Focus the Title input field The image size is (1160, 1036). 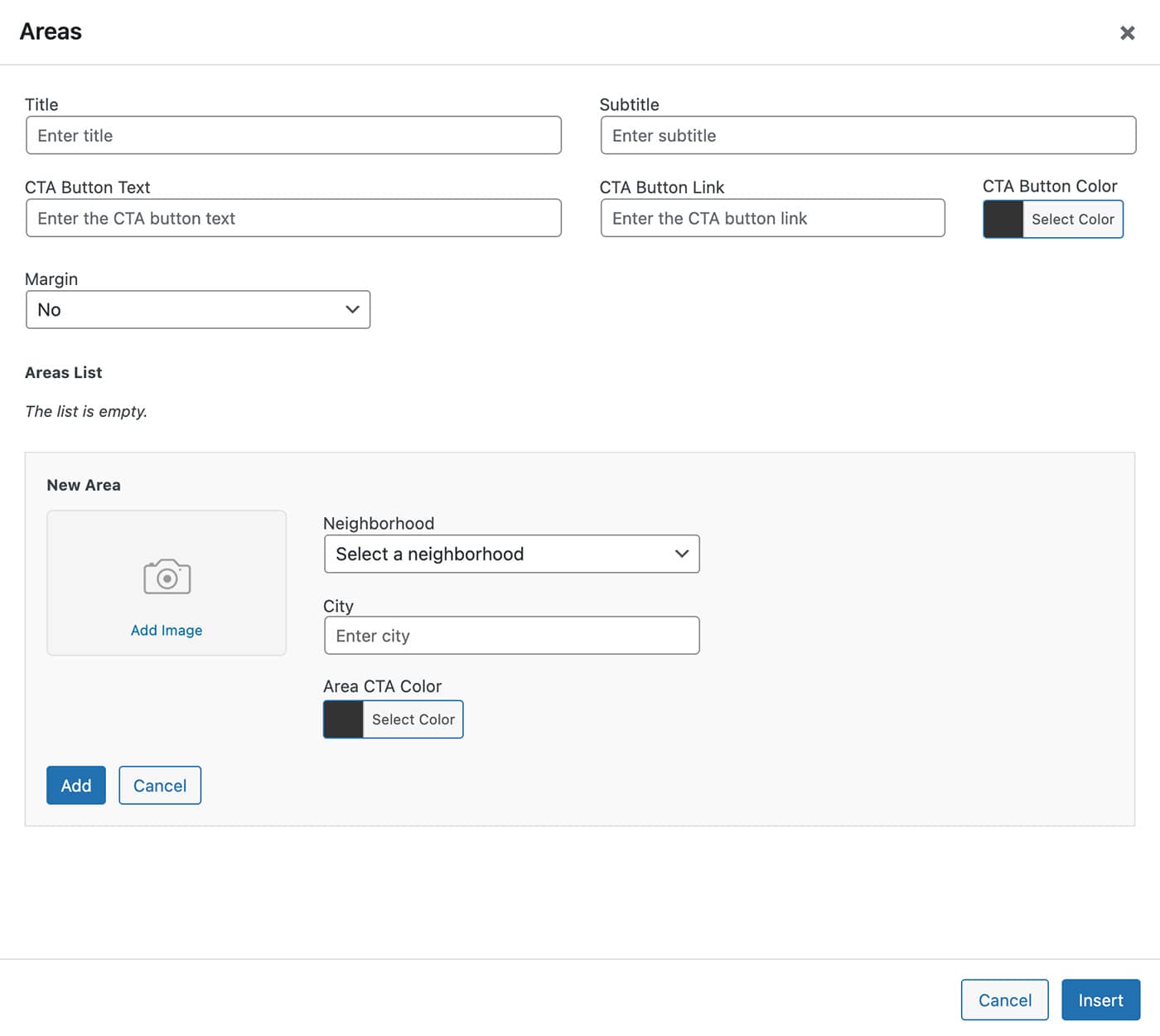point(293,135)
